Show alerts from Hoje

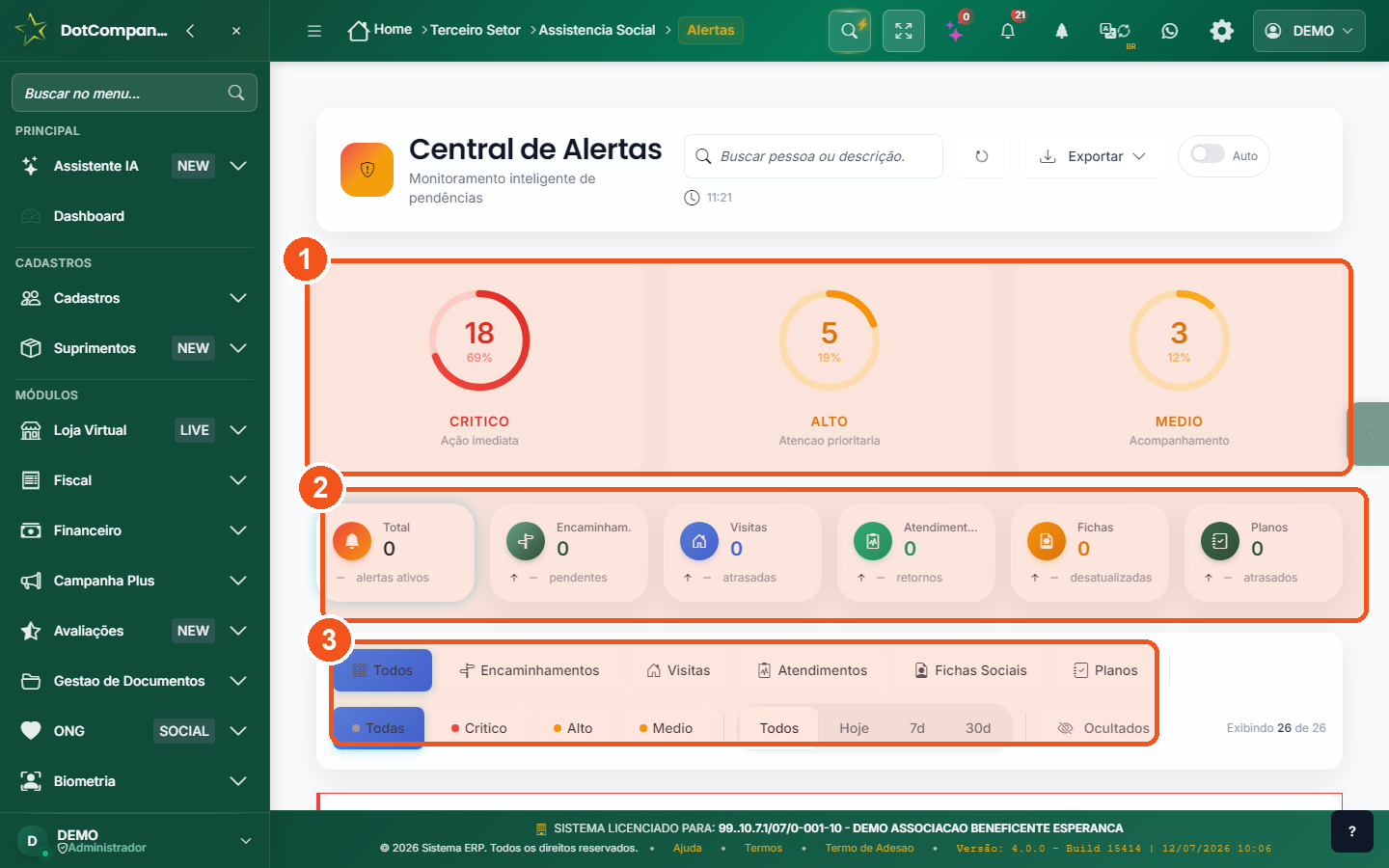(x=854, y=728)
